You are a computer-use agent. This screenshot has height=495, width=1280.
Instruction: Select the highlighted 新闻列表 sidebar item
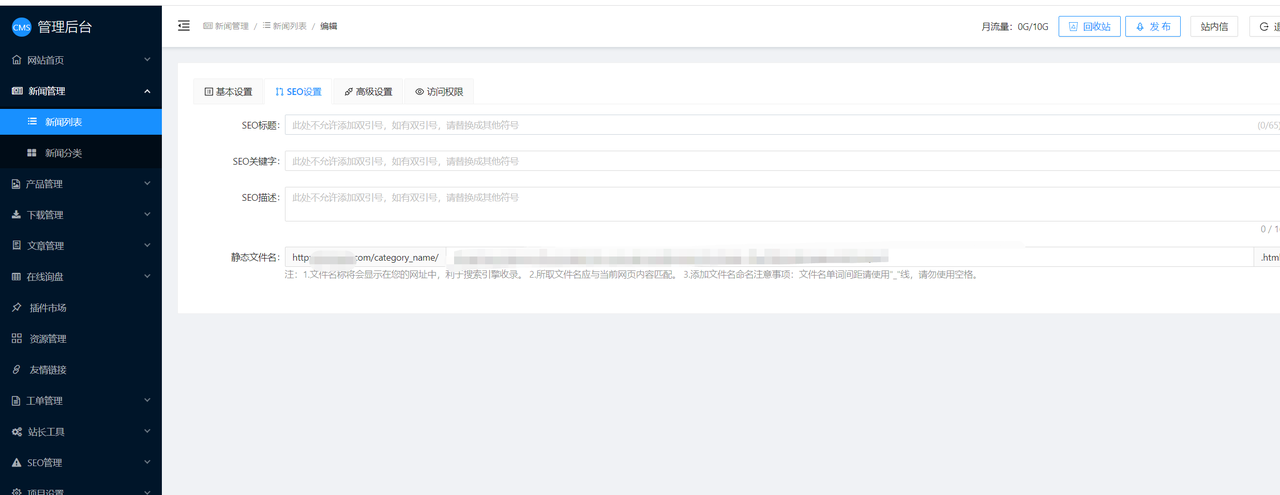click(x=63, y=122)
